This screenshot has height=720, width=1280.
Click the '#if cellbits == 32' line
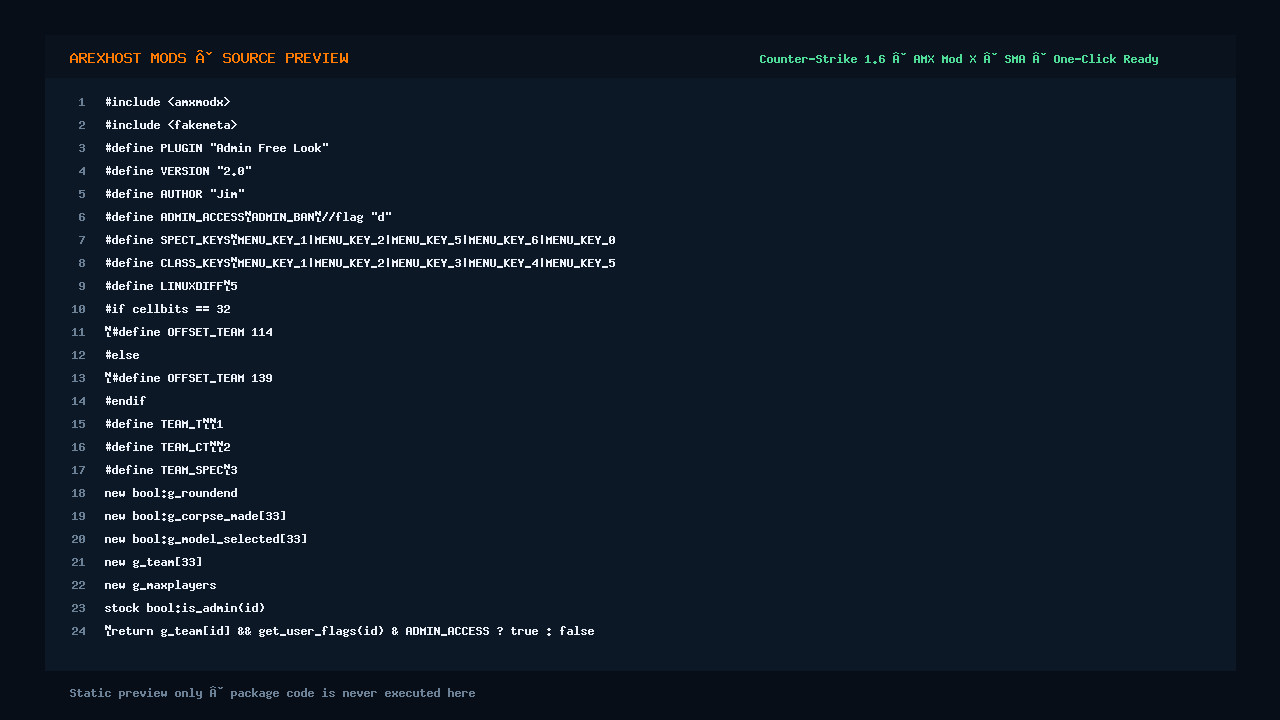(168, 309)
